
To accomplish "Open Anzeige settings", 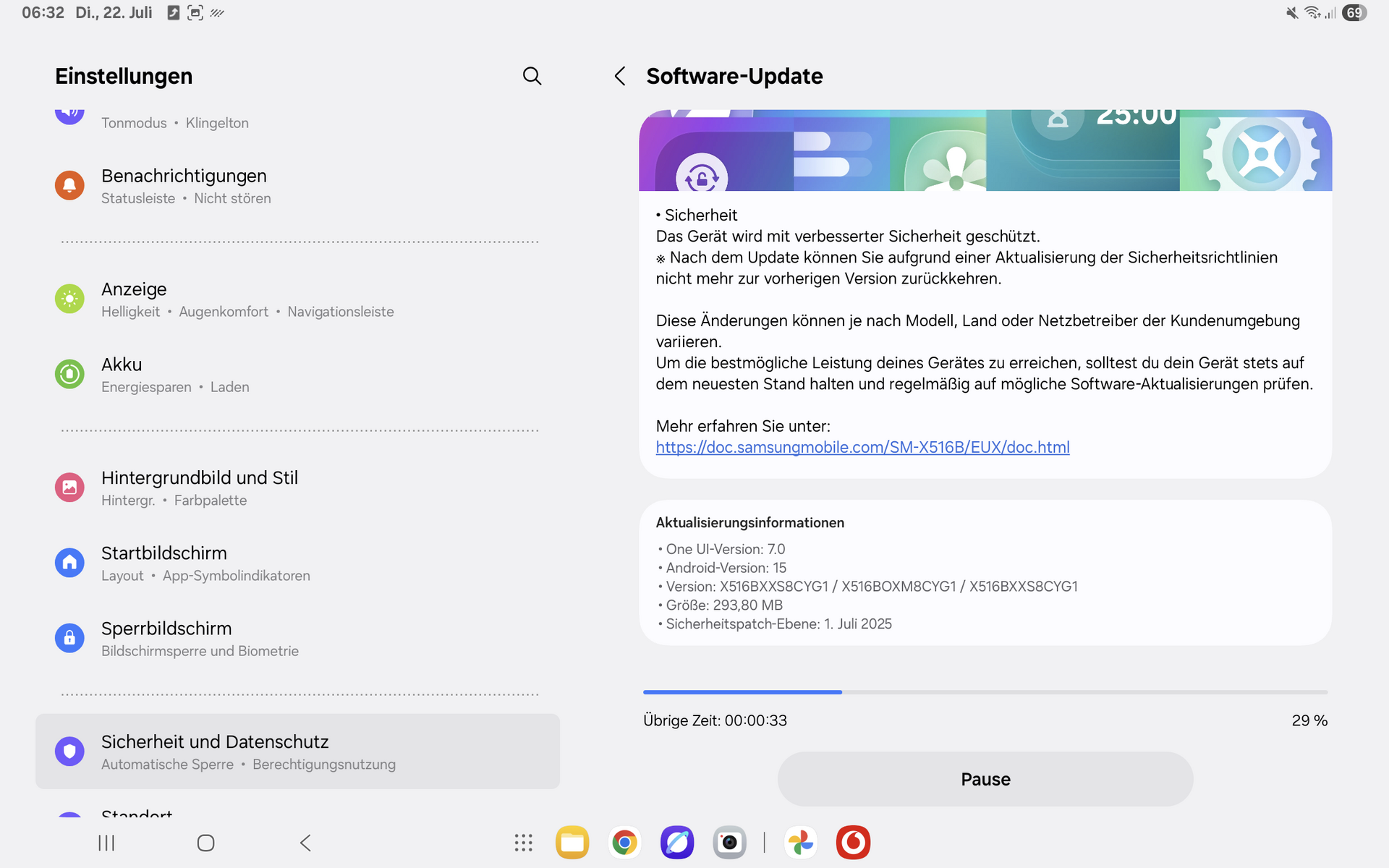I will [134, 299].
